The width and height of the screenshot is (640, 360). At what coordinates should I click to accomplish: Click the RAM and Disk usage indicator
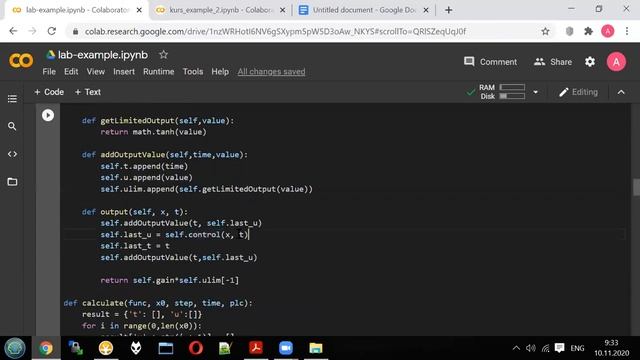(502, 92)
